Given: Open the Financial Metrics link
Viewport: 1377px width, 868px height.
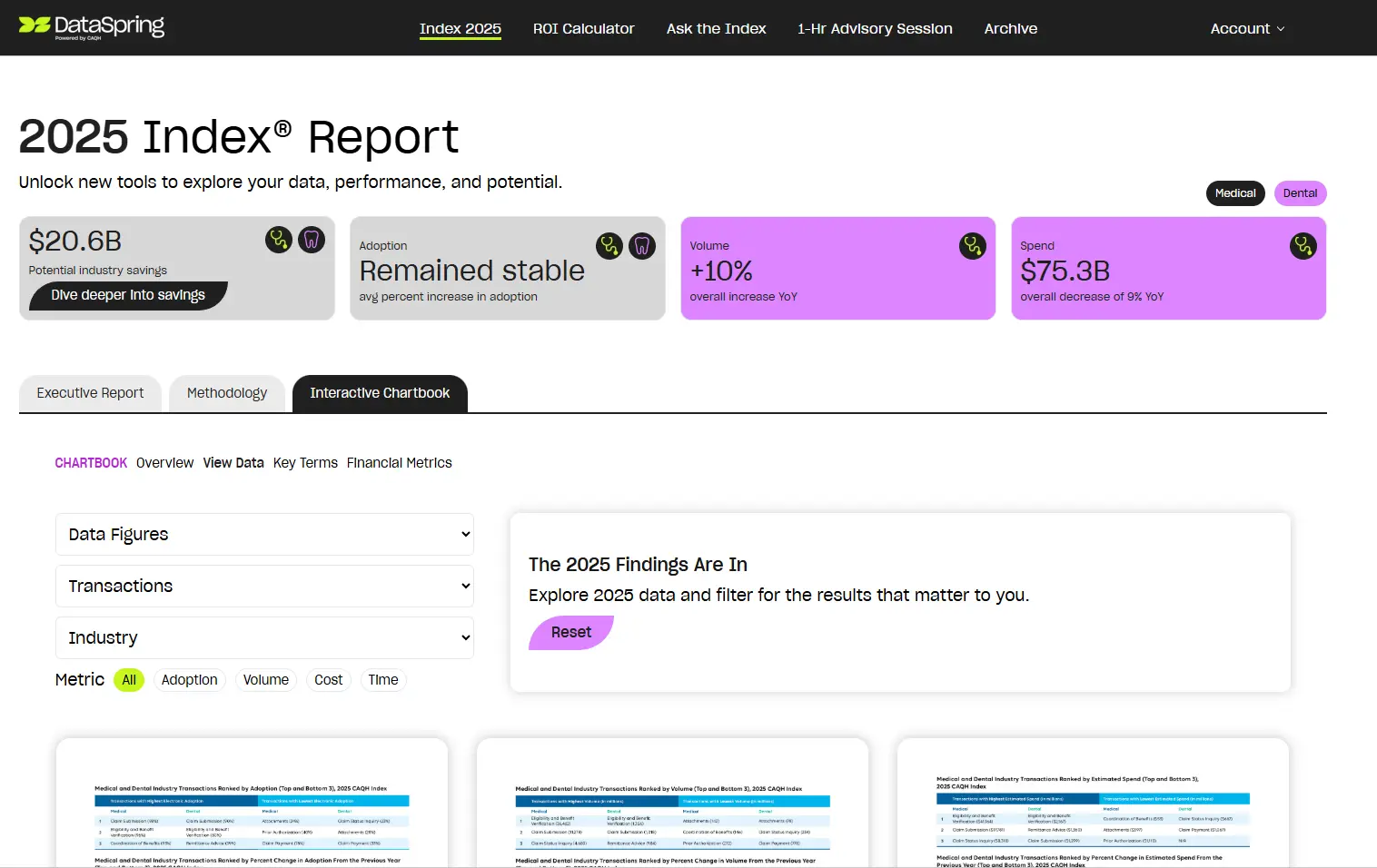Looking at the screenshot, I should [x=400, y=463].
